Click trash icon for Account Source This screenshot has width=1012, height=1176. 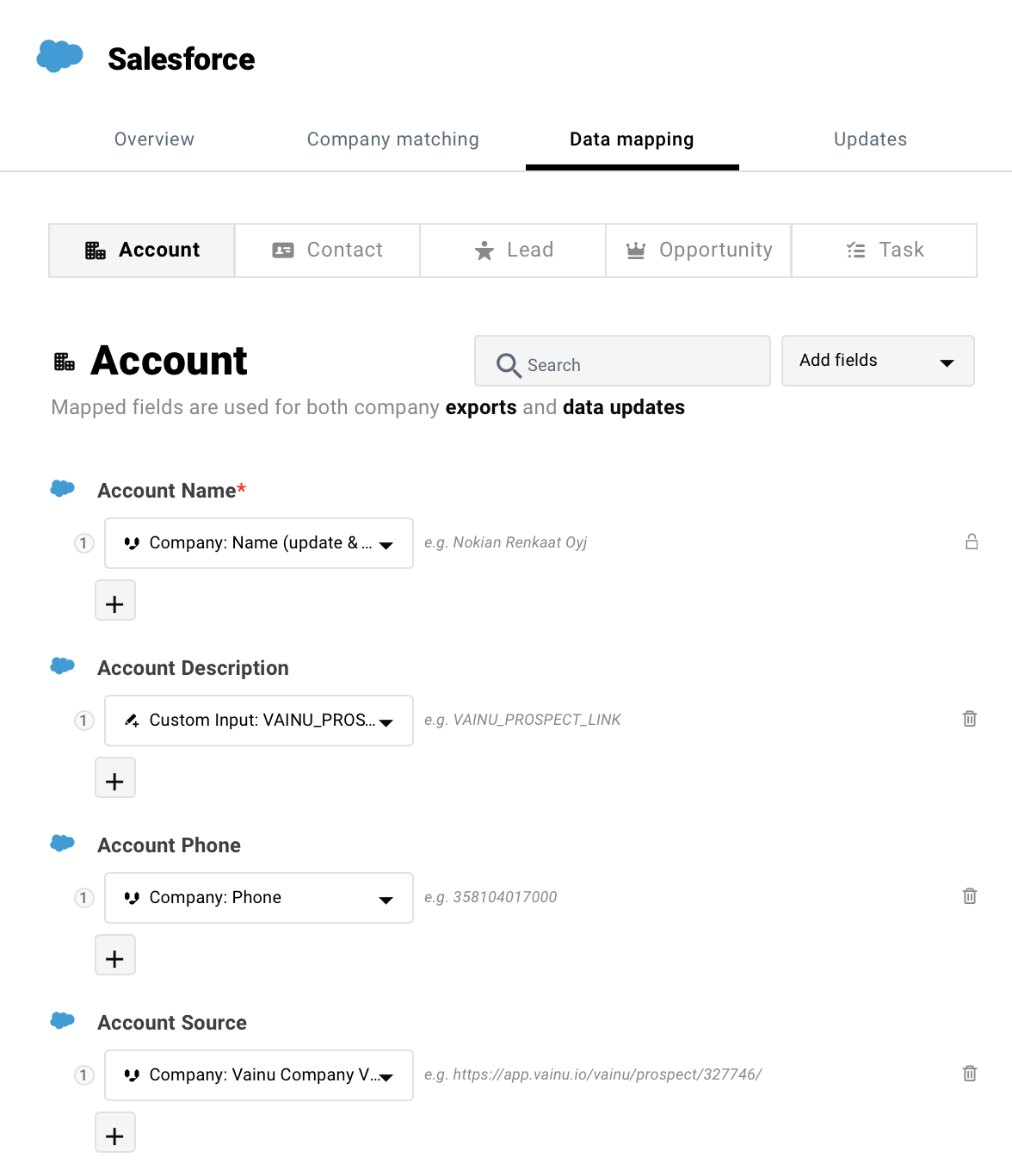coord(970,1074)
